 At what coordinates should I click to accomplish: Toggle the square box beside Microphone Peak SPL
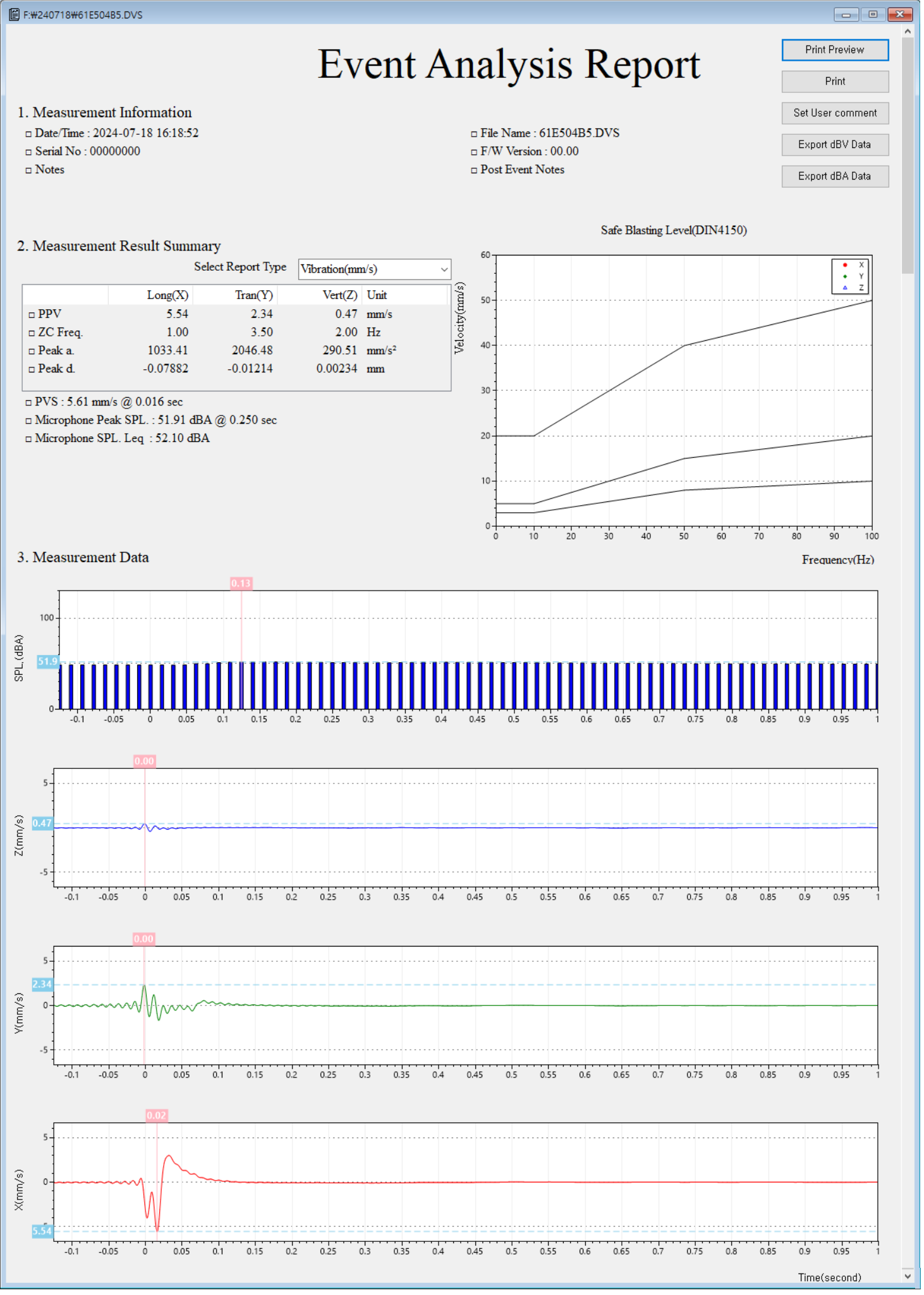(28, 421)
